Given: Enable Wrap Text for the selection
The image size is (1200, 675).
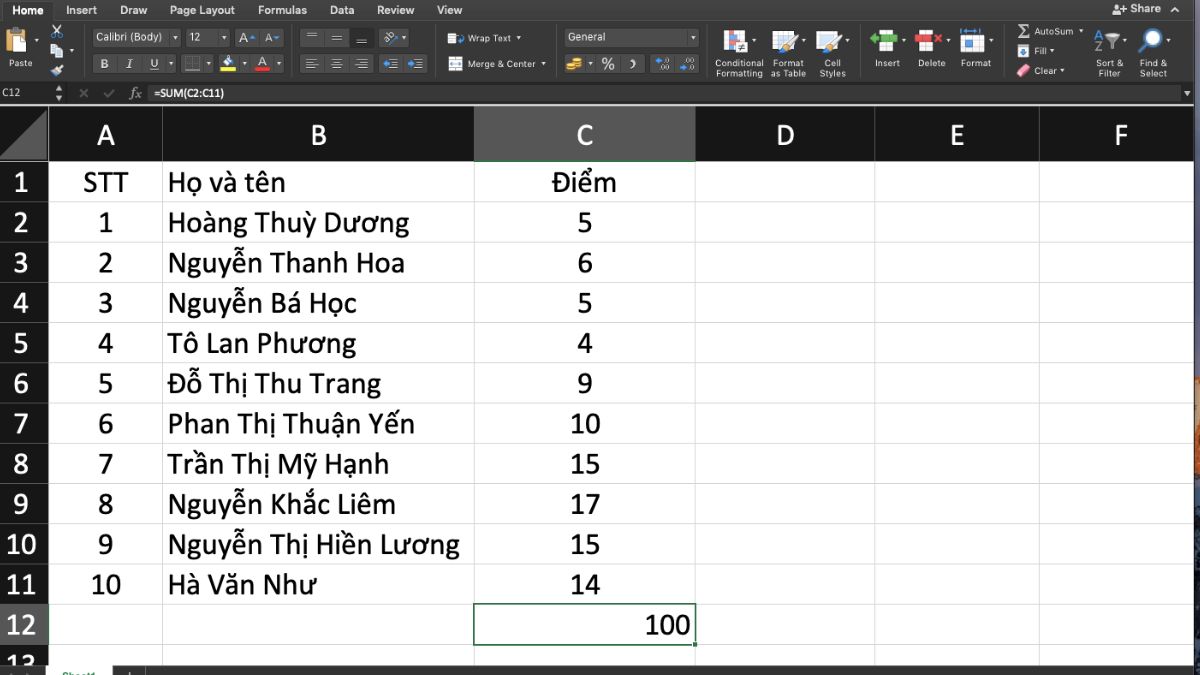Looking at the screenshot, I should click(x=484, y=37).
